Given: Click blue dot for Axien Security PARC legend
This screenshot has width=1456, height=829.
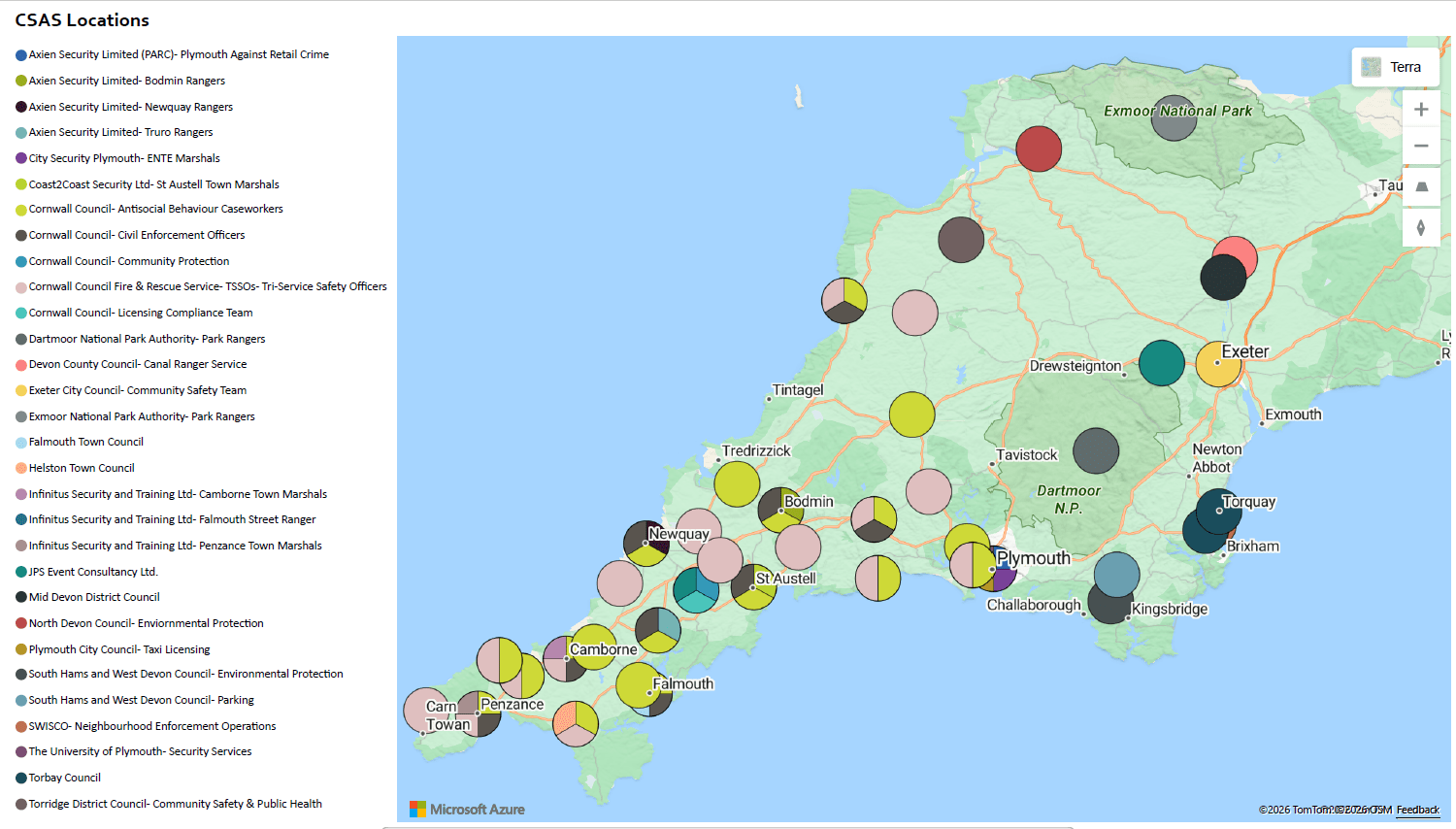Looking at the screenshot, I should click(21, 55).
